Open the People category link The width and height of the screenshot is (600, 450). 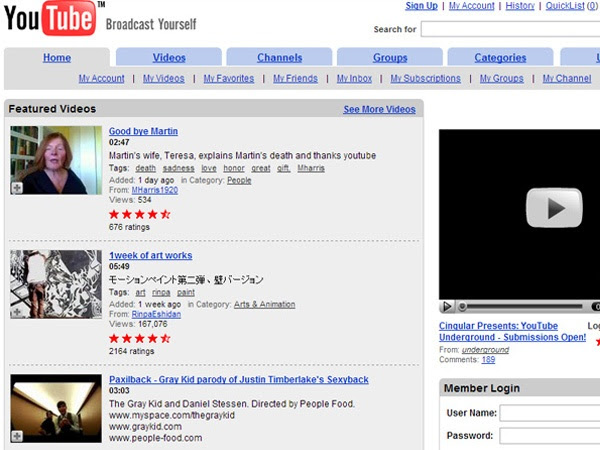click(x=239, y=180)
